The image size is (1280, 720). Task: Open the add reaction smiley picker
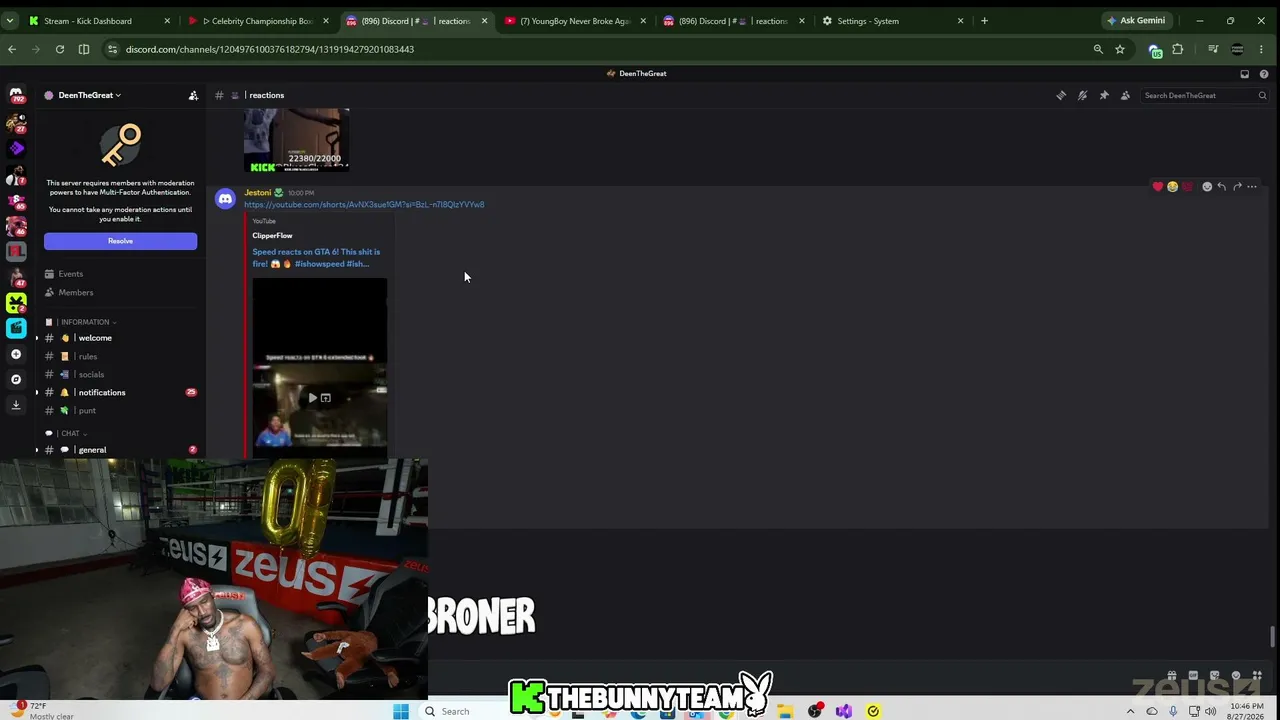(1207, 187)
